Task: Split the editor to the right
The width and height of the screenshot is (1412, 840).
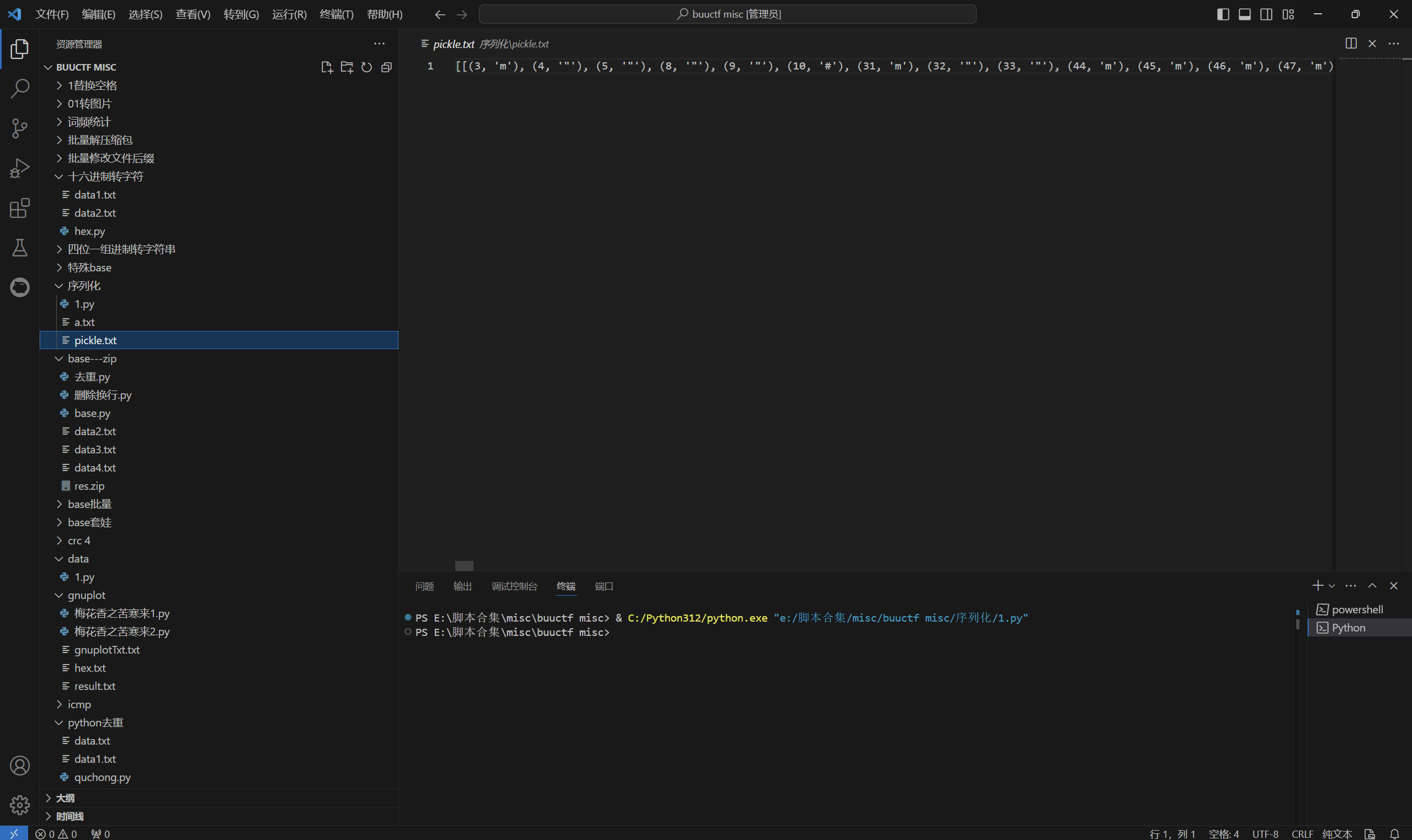Action: [x=1351, y=44]
